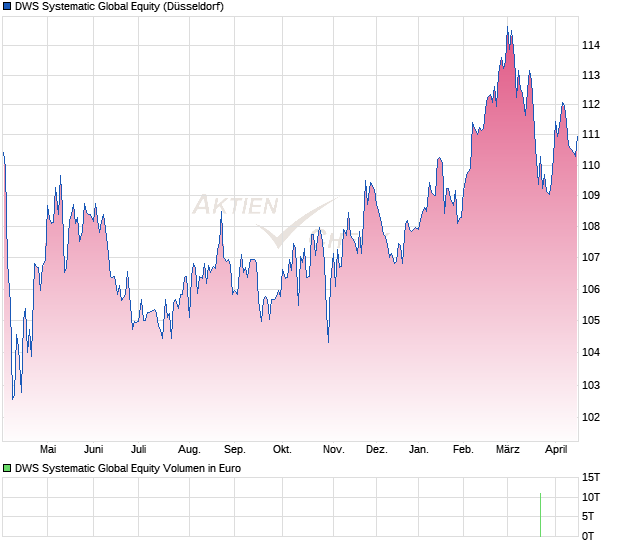
Task: Click the 102 price label on y-axis
Action: 591,417
